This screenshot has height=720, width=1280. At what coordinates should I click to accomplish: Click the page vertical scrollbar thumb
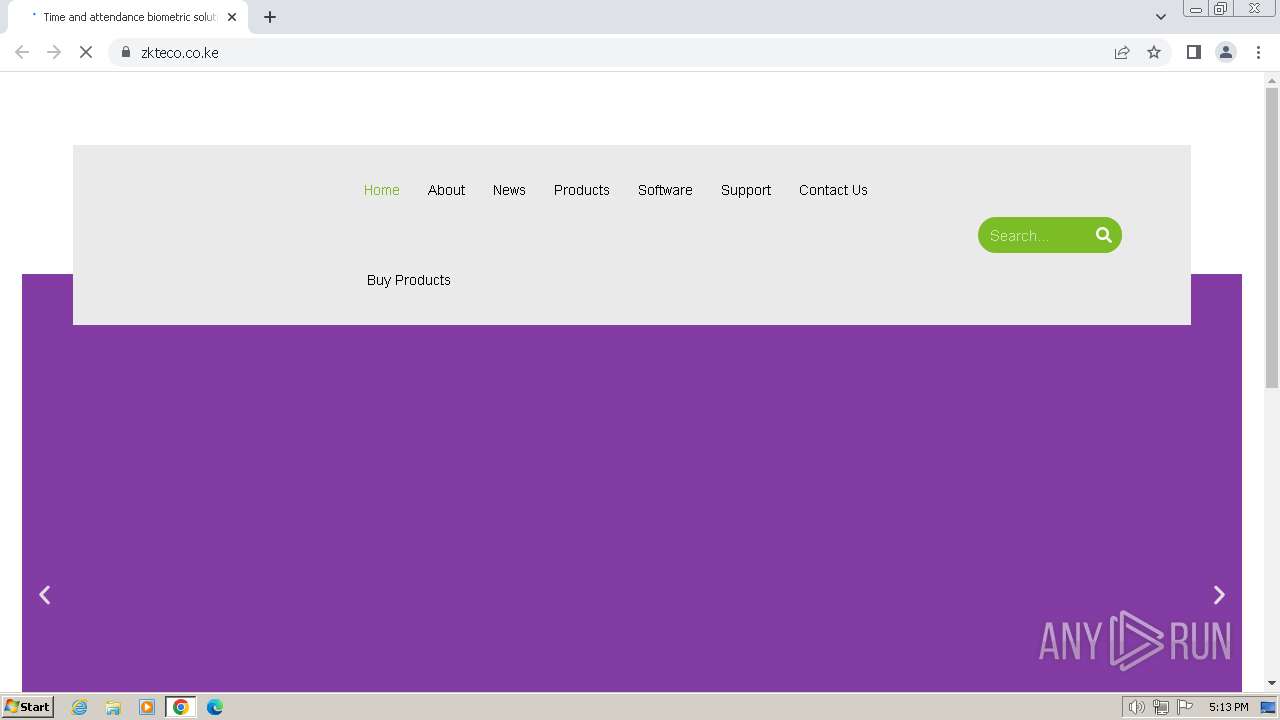pos(1272,238)
